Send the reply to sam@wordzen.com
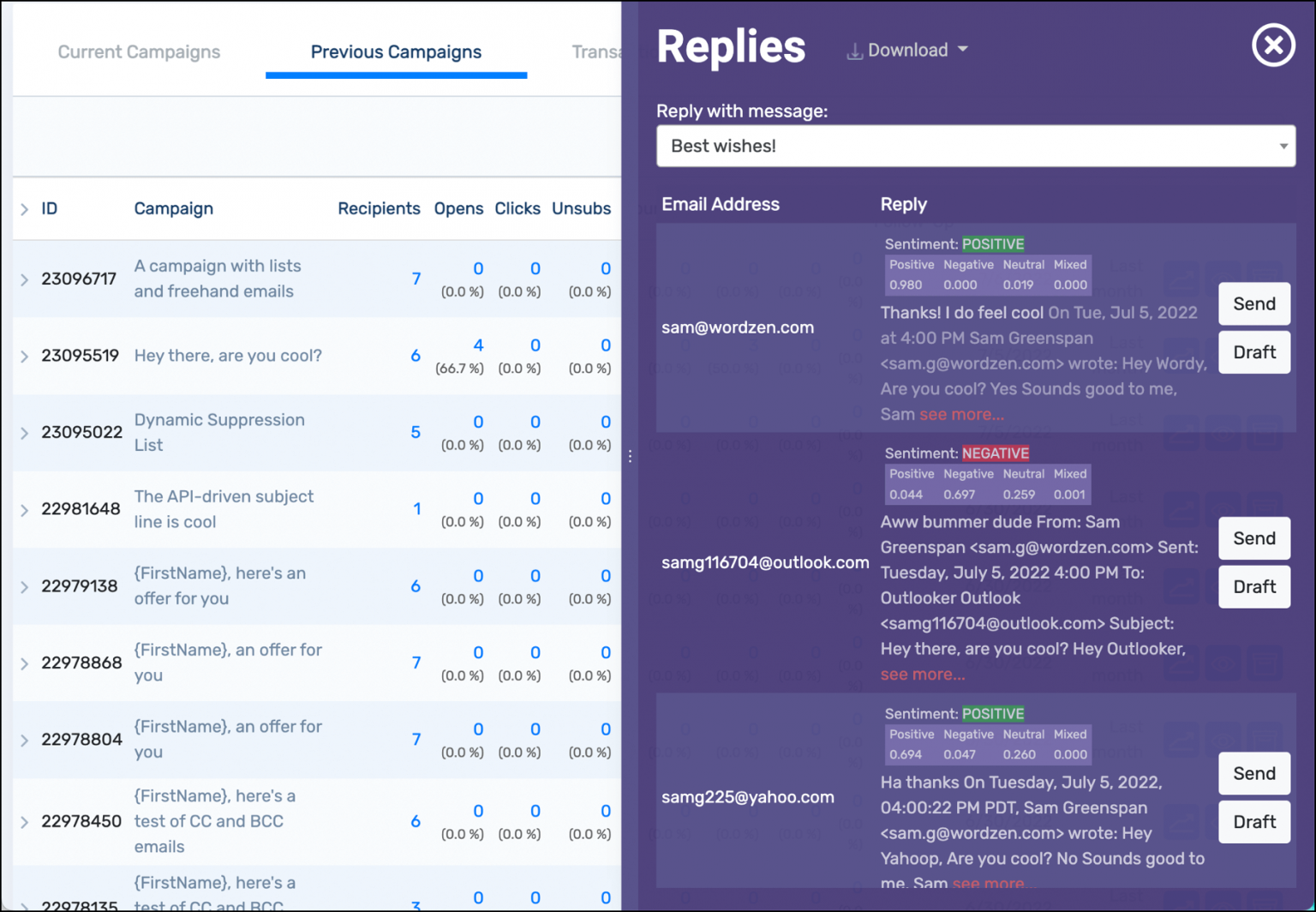 (1253, 303)
